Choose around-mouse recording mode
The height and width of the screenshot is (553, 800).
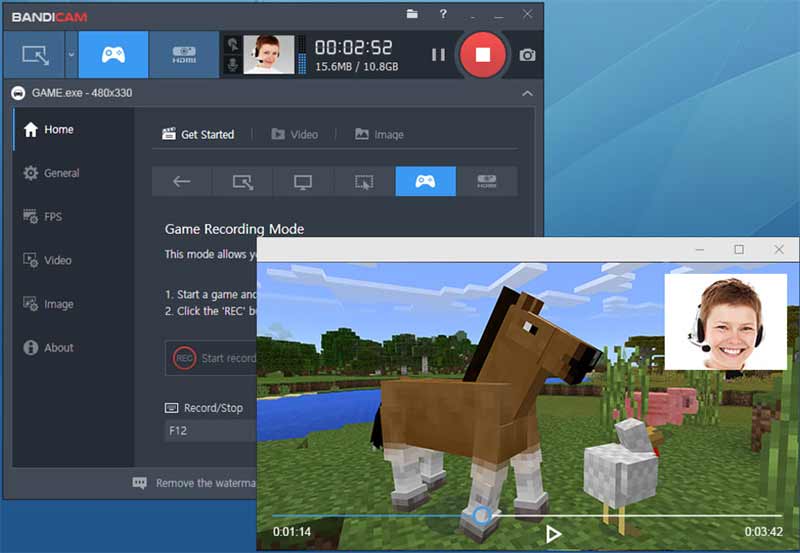coord(364,181)
